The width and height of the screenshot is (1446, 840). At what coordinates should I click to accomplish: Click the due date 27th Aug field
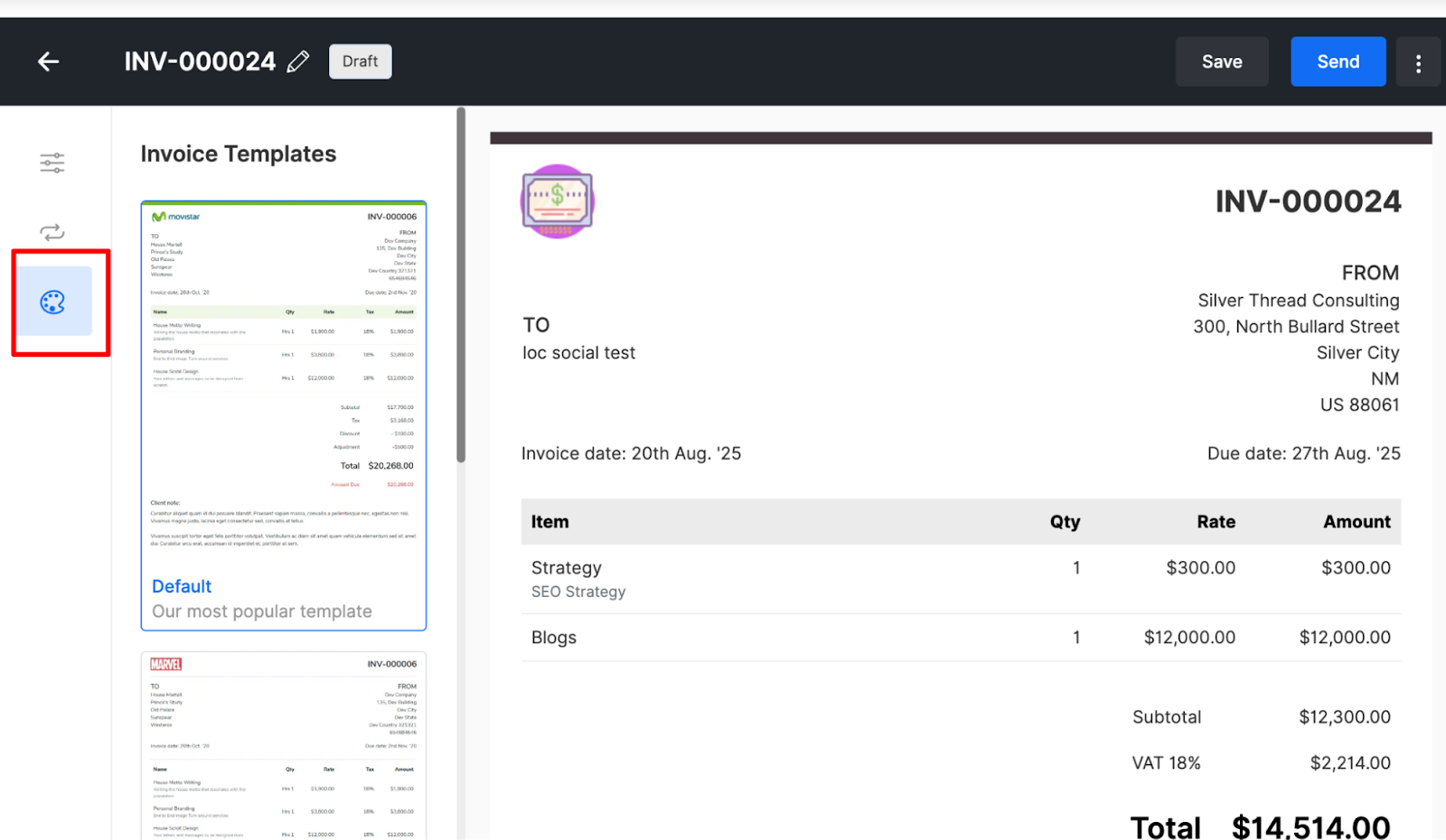coord(1303,453)
